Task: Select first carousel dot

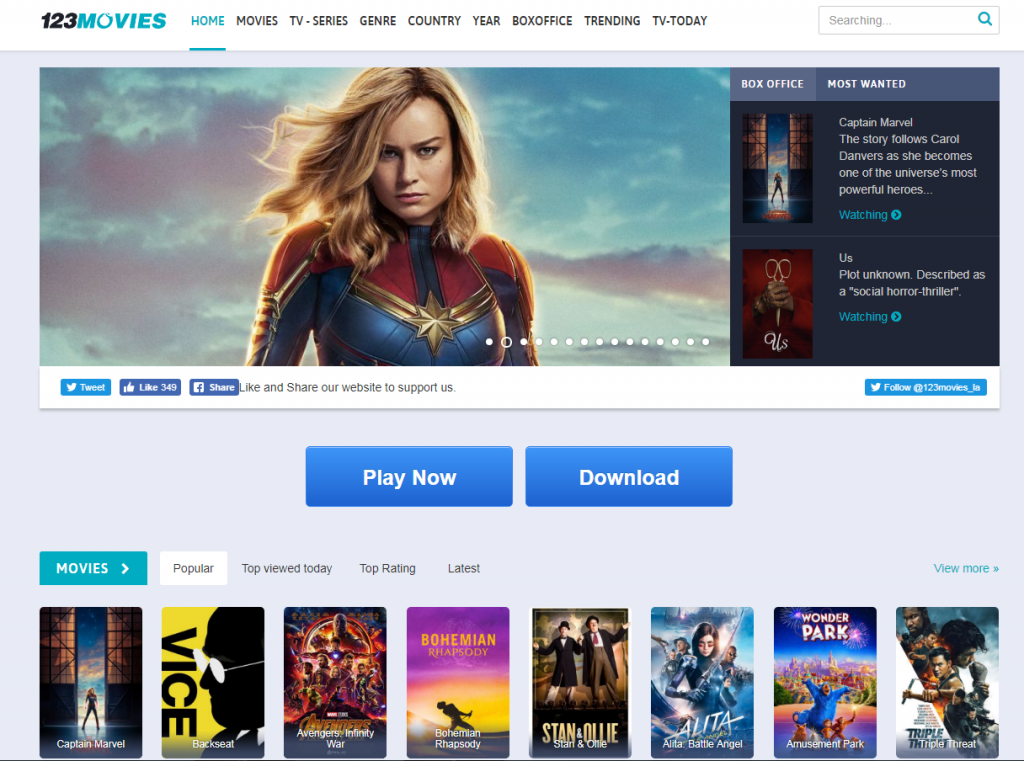Action: coord(489,342)
